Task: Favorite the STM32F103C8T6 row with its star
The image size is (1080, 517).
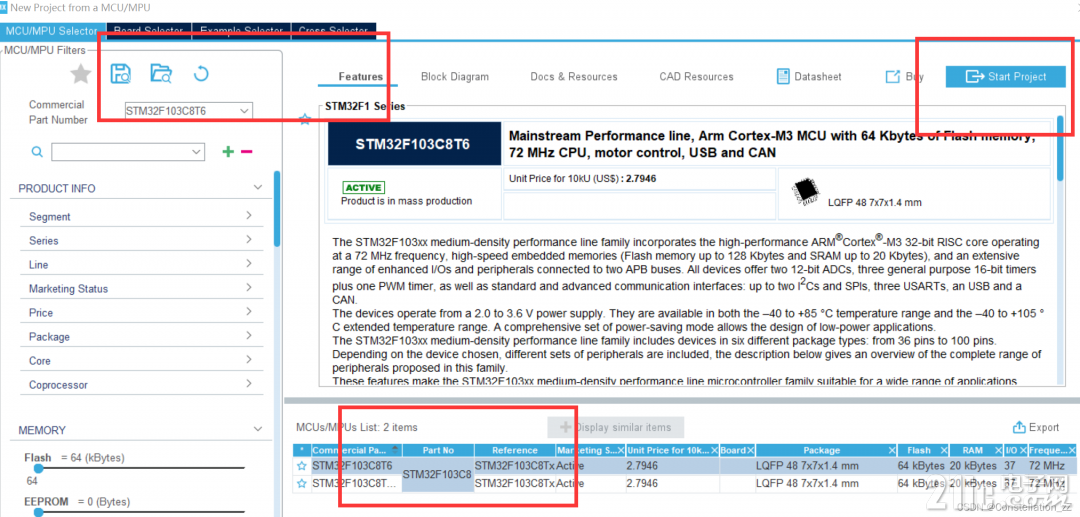Action: tap(301, 466)
